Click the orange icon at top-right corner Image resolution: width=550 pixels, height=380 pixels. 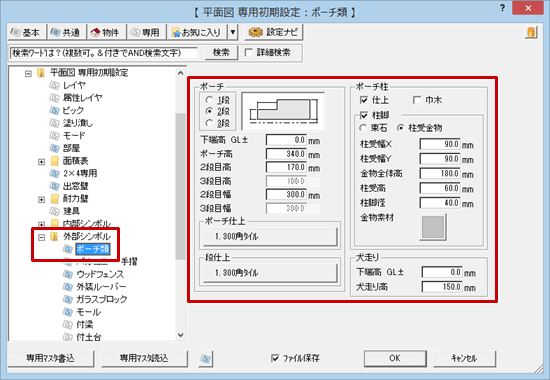pyautogui.click(x=531, y=32)
